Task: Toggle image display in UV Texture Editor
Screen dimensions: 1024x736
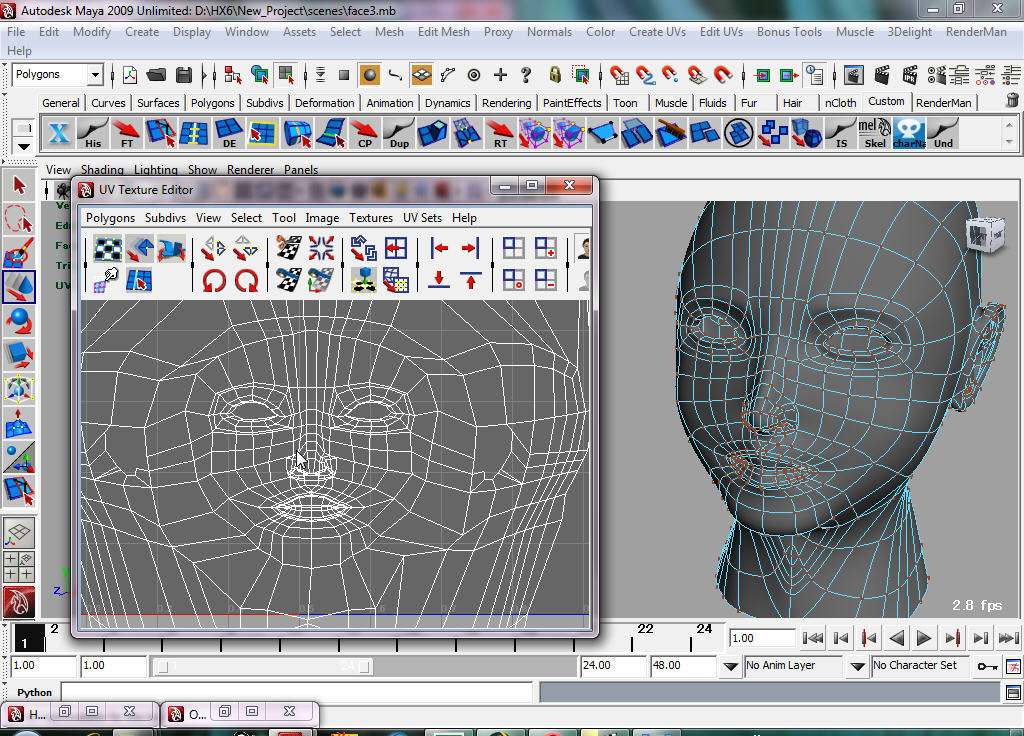Action: 584,249
